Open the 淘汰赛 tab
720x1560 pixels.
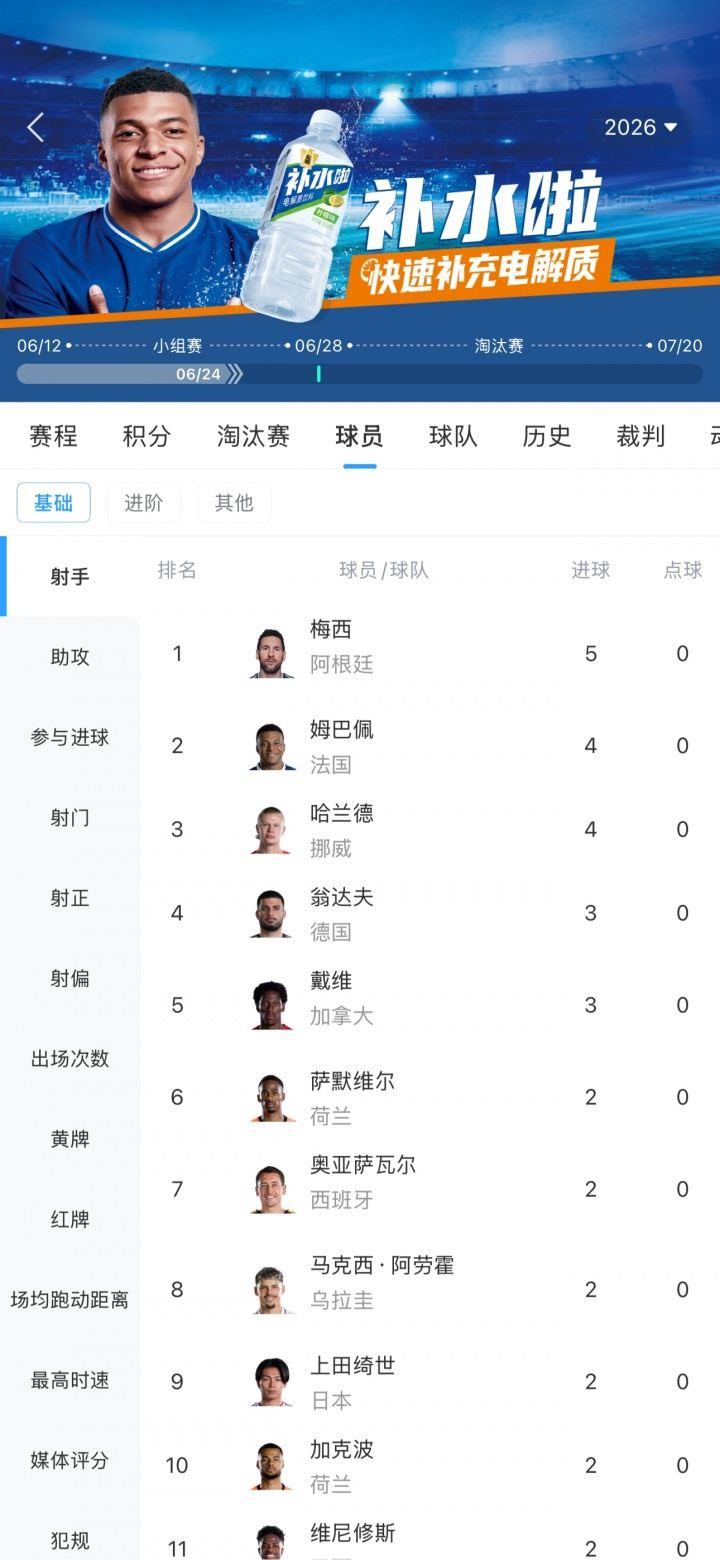click(x=253, y=436)
